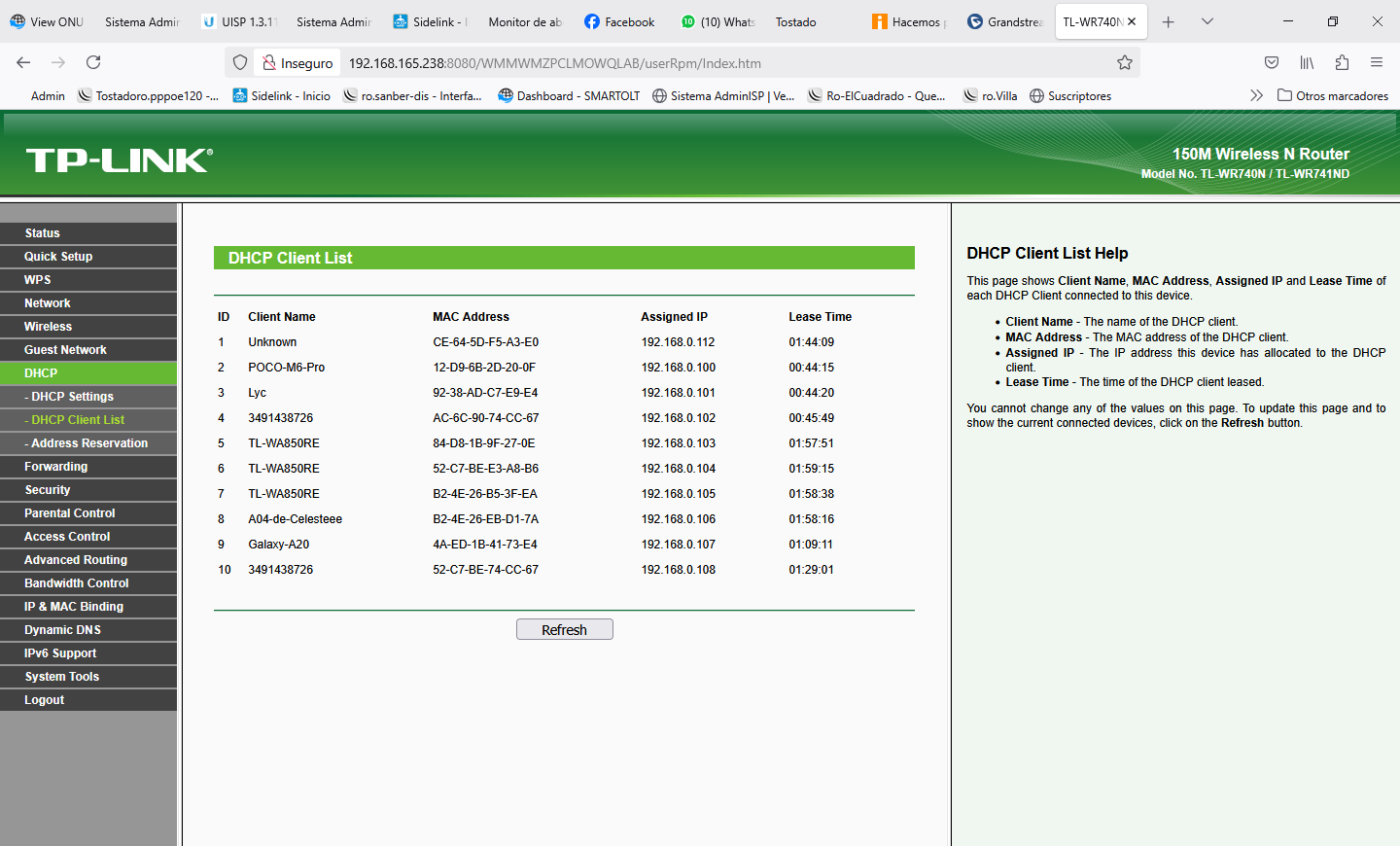Open the library bookshelf icon

tap(1306, 62)
